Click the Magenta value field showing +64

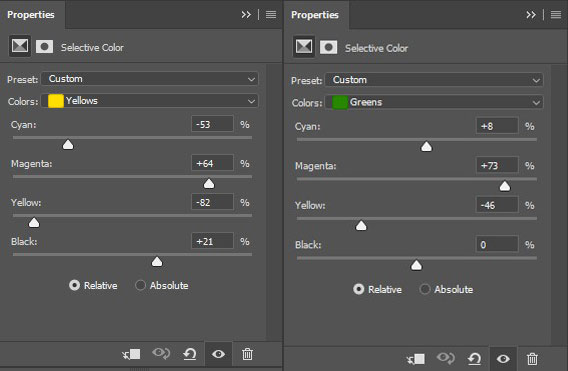click(x=212, y=163)
